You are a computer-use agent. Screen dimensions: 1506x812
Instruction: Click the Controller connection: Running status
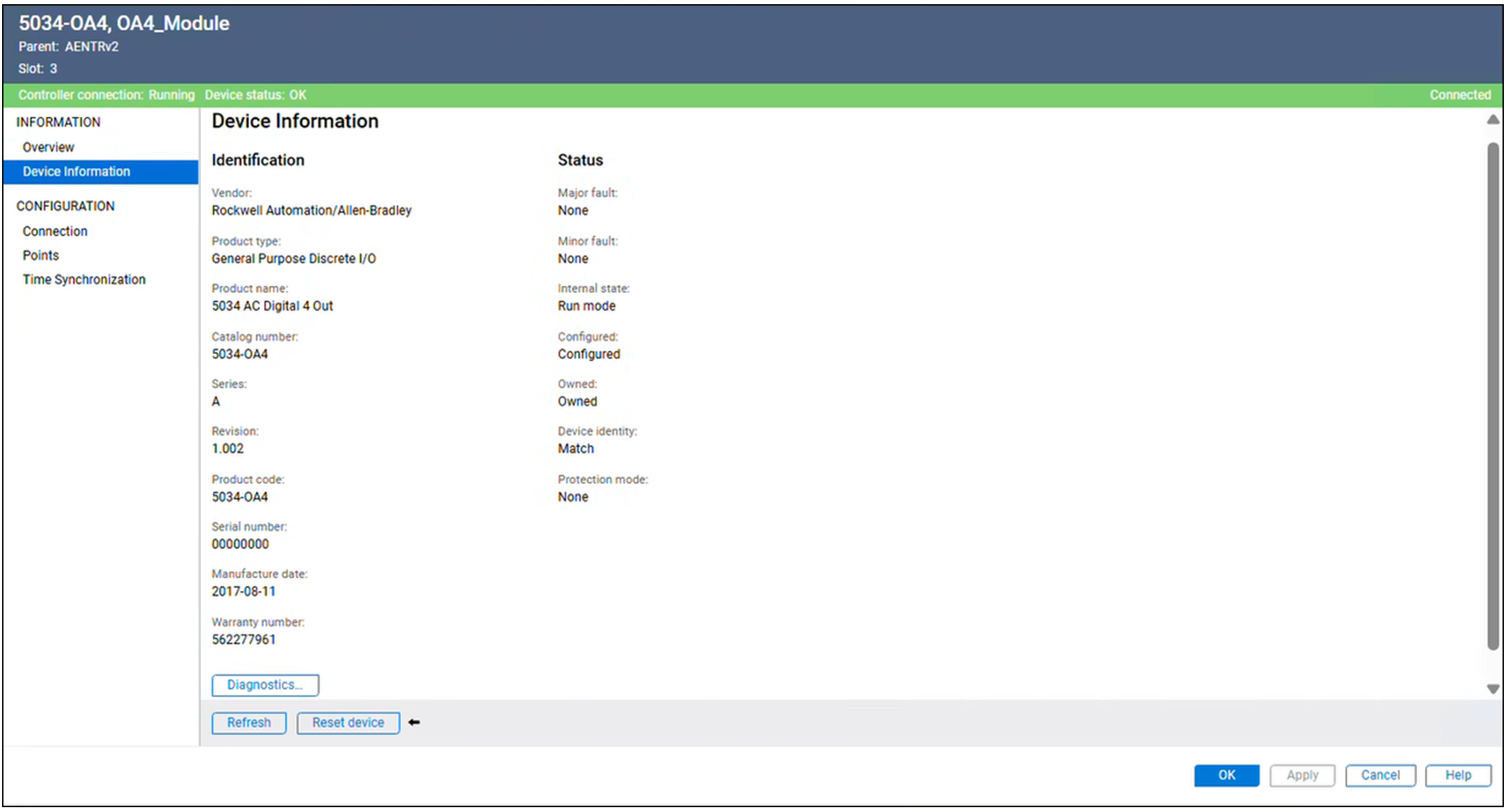(106, 95)
